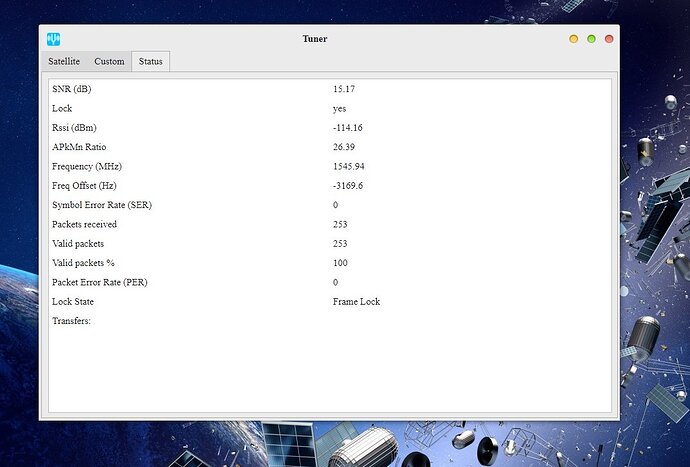Select the Valid packets value 253
690x467 pixels.
(x=340, y=244)
